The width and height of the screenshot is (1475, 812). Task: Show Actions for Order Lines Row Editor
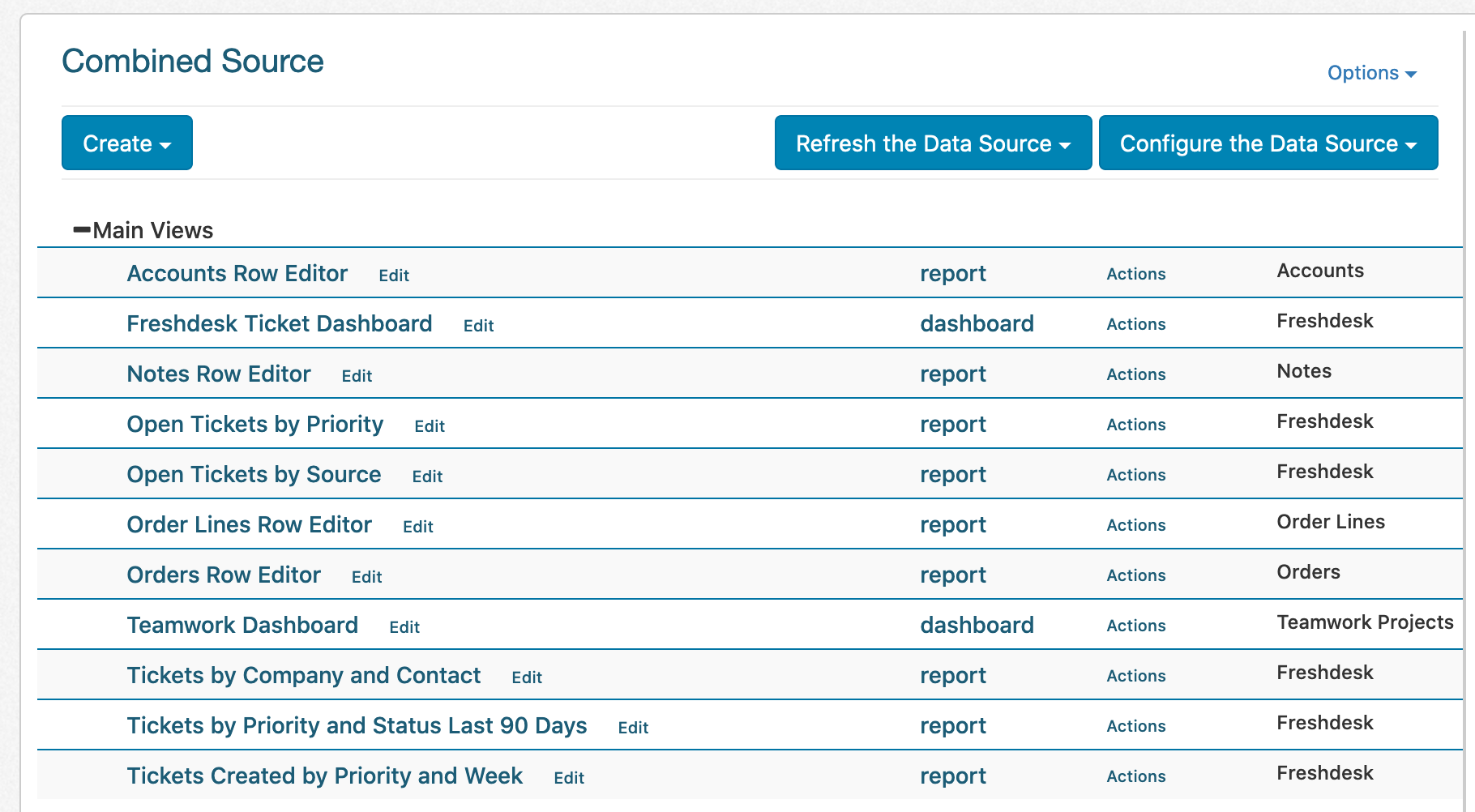1135,525
